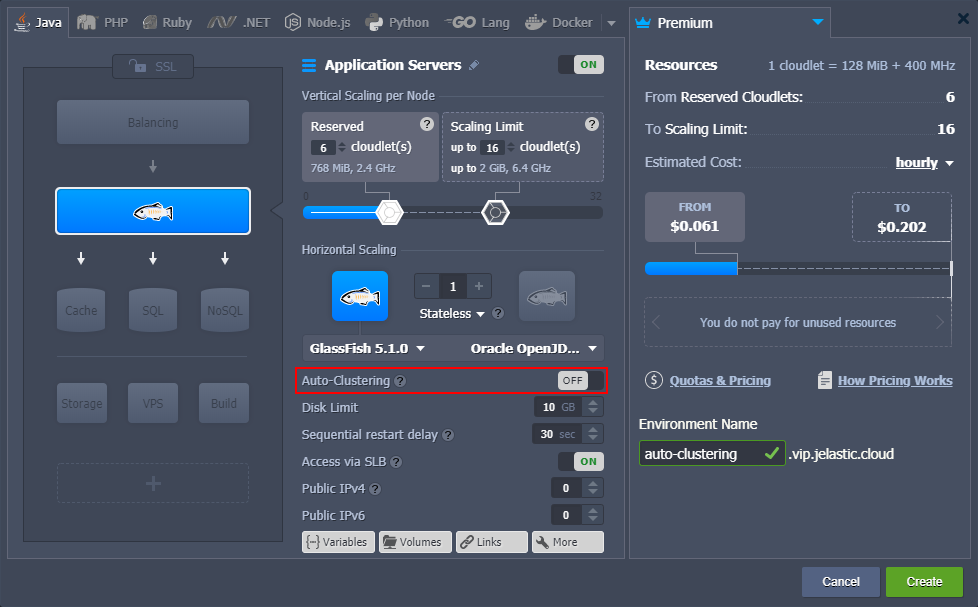Turn off the Application Servers toggle
The width and height of the screenshot is (978, 607).
click(x=581, y=64)
